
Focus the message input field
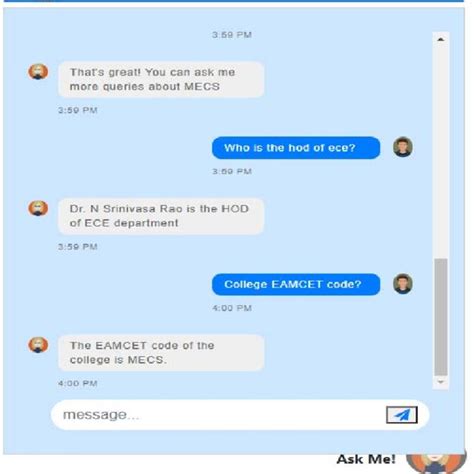click(x=220, y=415)
